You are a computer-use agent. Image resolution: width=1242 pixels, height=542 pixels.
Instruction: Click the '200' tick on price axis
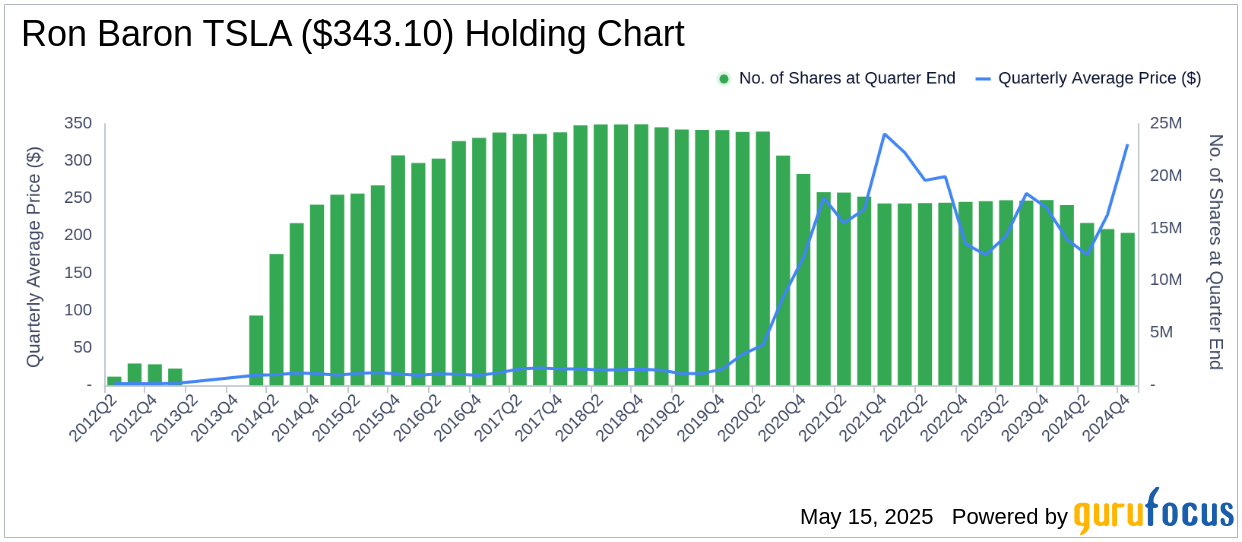(x=78, y=235)
